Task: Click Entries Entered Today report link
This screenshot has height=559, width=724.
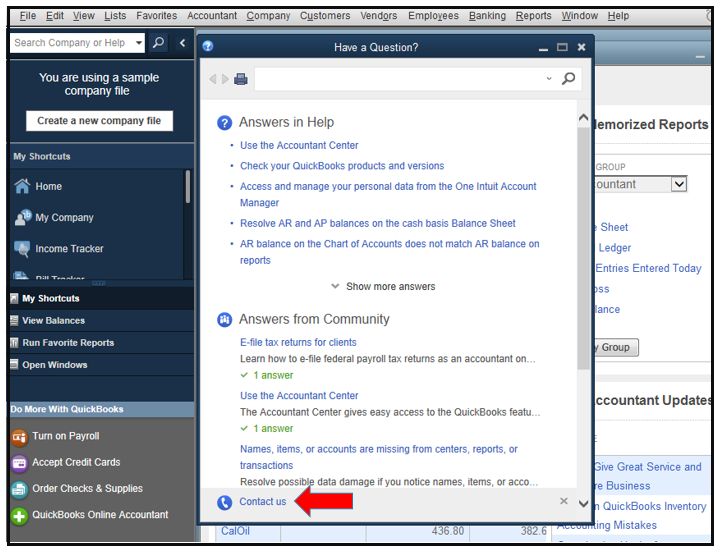Action: click(x=648, y=268)
